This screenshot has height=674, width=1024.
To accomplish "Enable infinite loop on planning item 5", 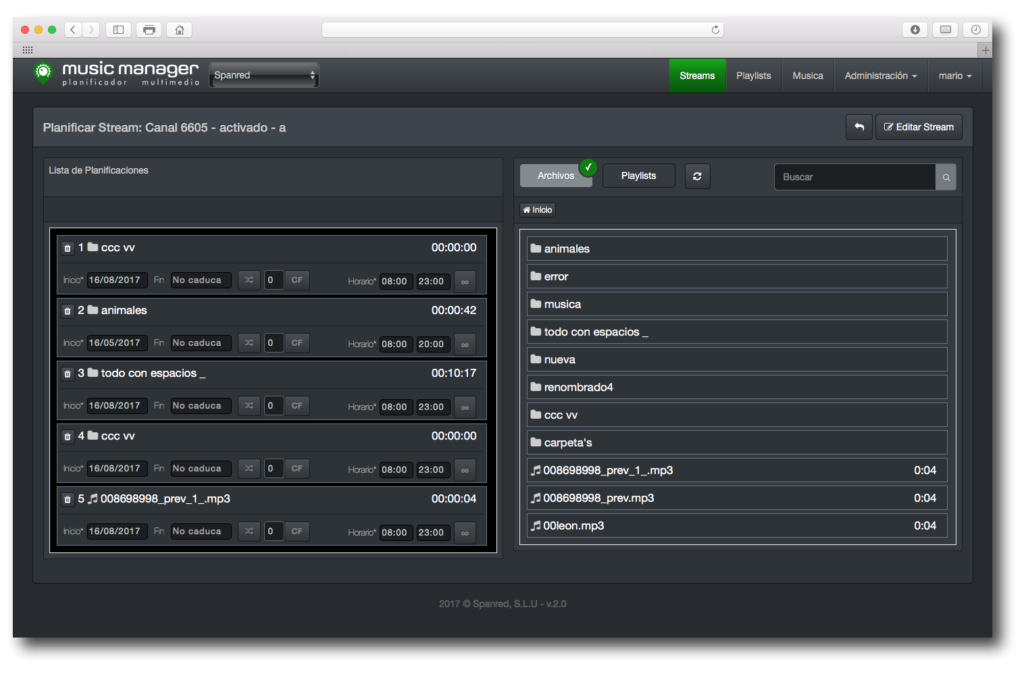I will click(x=465, y=532).
